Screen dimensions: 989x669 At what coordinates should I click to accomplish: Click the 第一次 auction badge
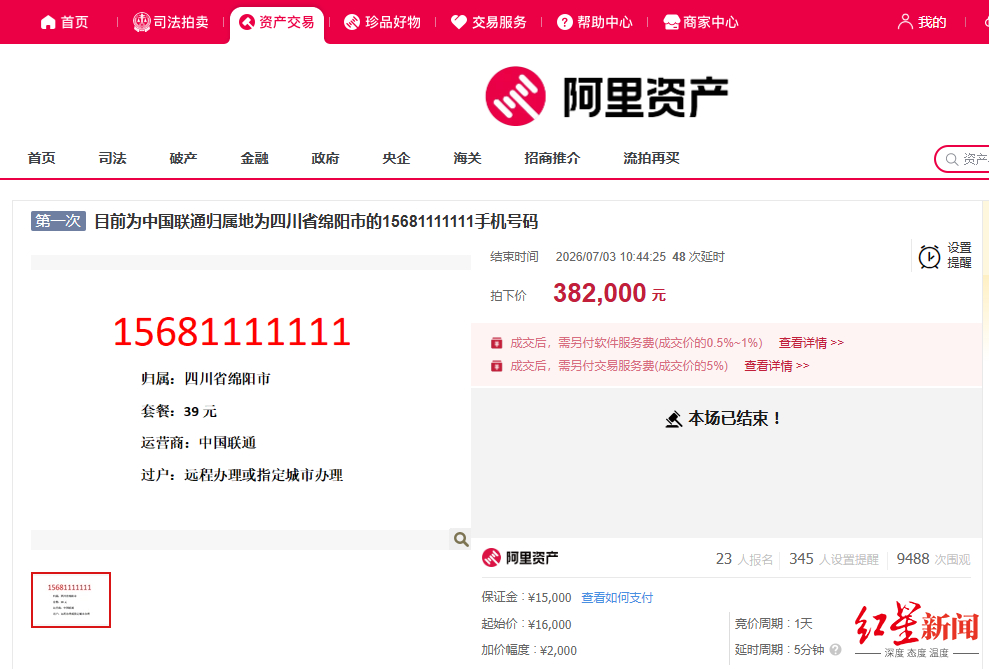click(58, 221)
